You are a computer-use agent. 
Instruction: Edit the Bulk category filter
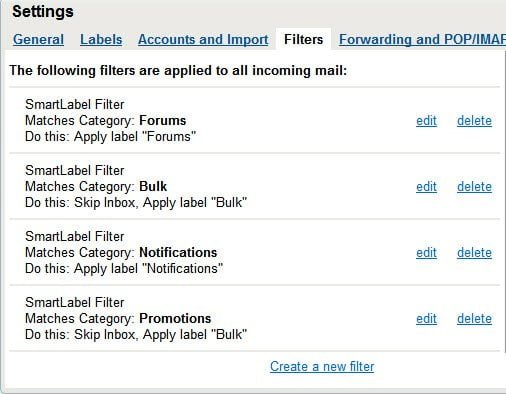[x=426, y=187]
